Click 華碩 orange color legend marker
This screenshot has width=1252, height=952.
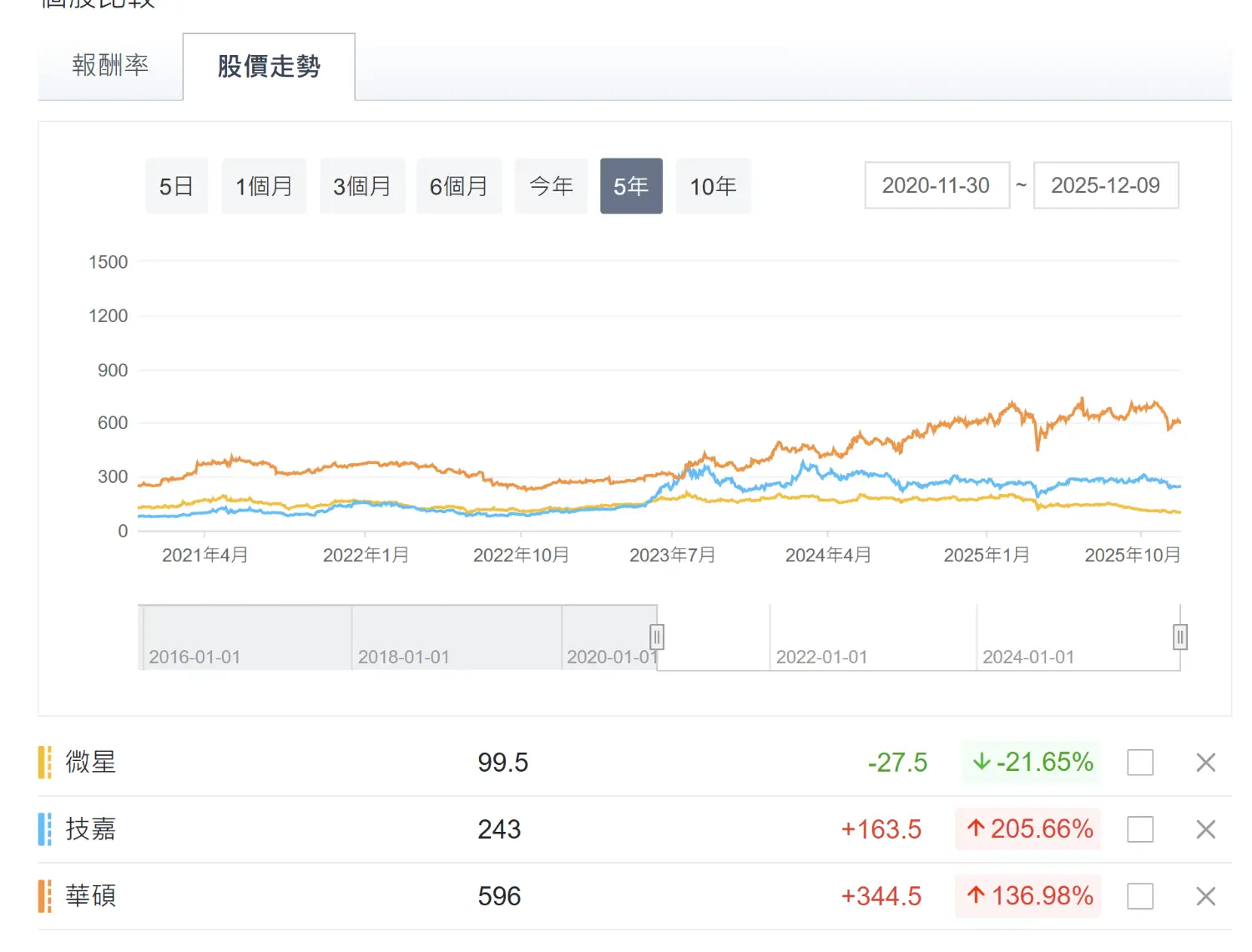[x=45, y=896]
